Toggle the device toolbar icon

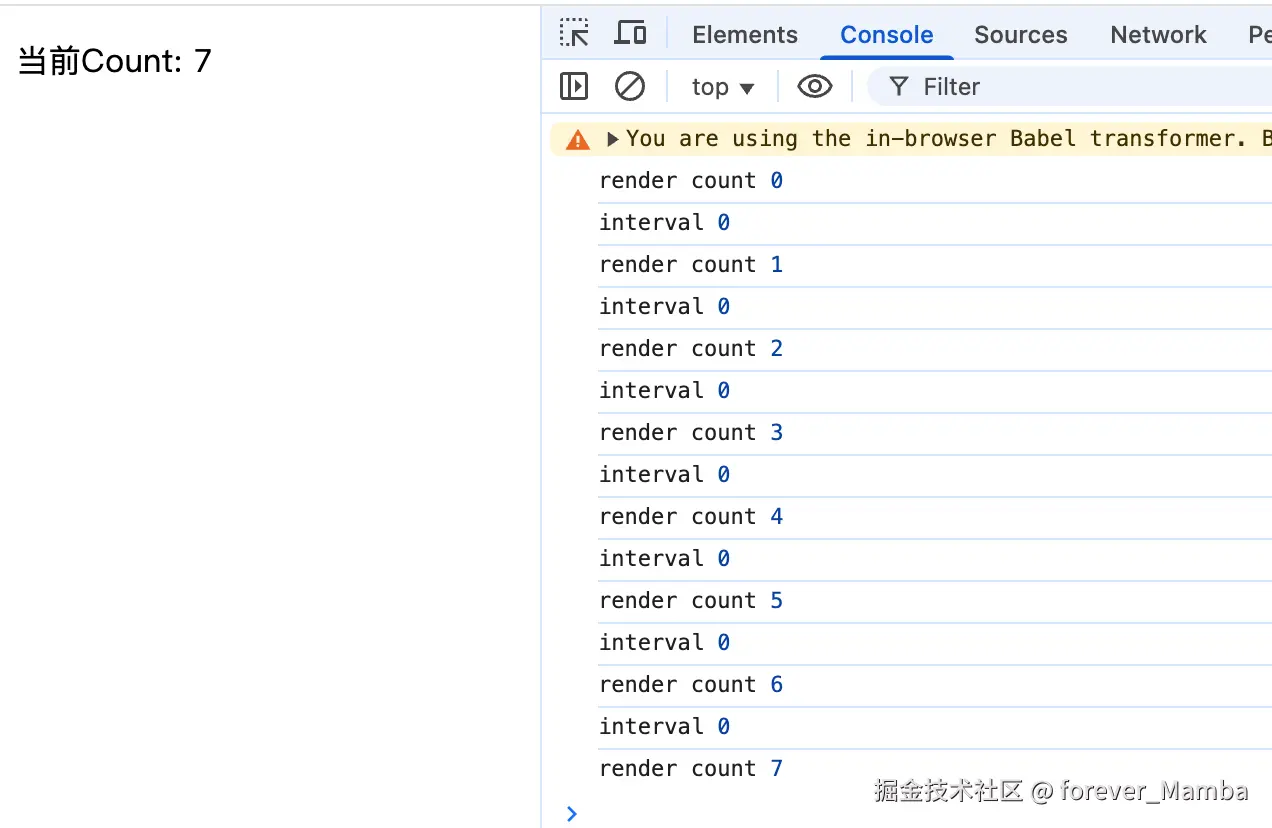point(629,34)
